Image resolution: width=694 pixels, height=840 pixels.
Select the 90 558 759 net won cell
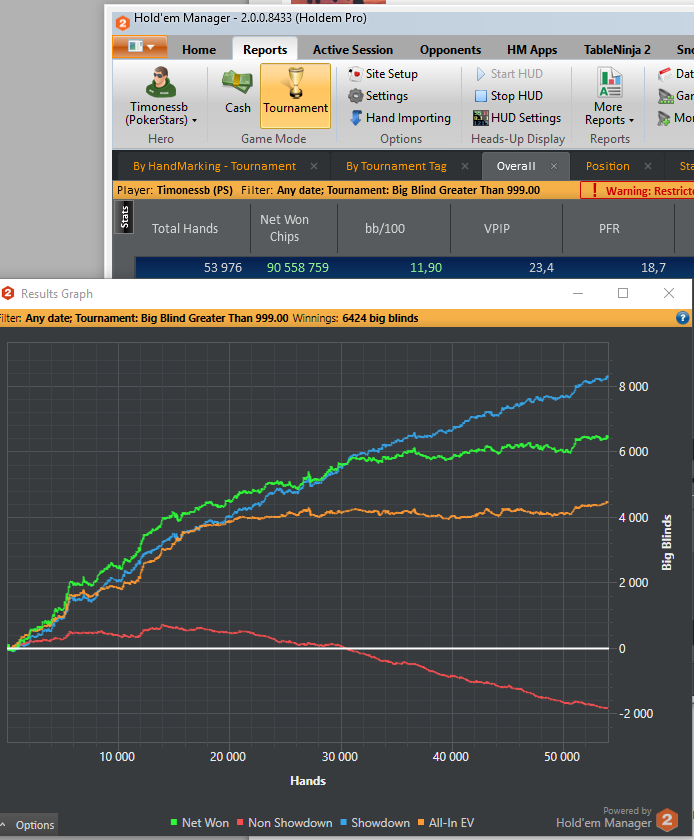(x=297, y=267)
